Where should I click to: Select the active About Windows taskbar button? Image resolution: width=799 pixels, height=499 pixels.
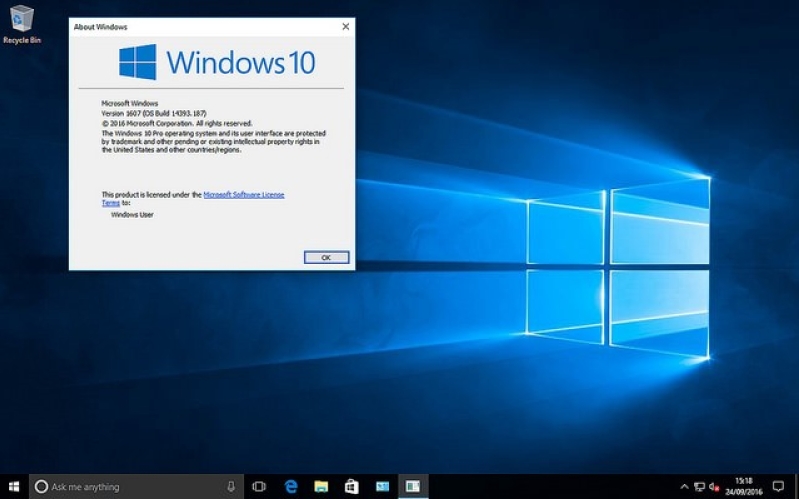tap(413, 487)
